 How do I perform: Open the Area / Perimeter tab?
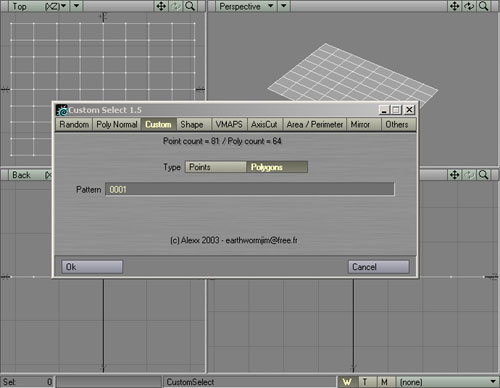pos(315,124)
